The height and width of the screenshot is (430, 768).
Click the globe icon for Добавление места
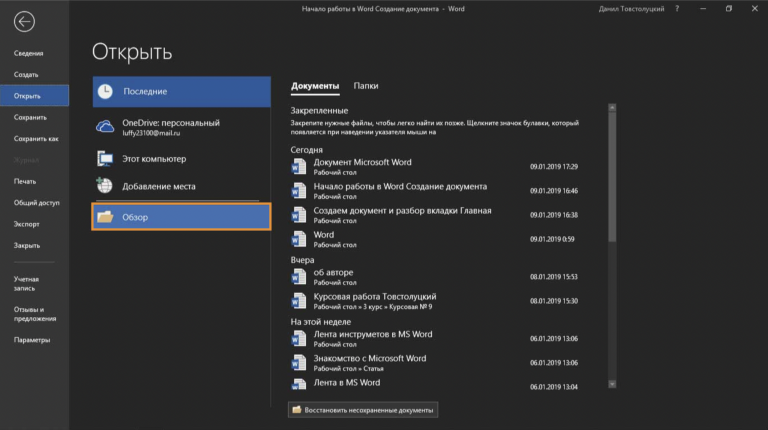(x=104, y=186)
